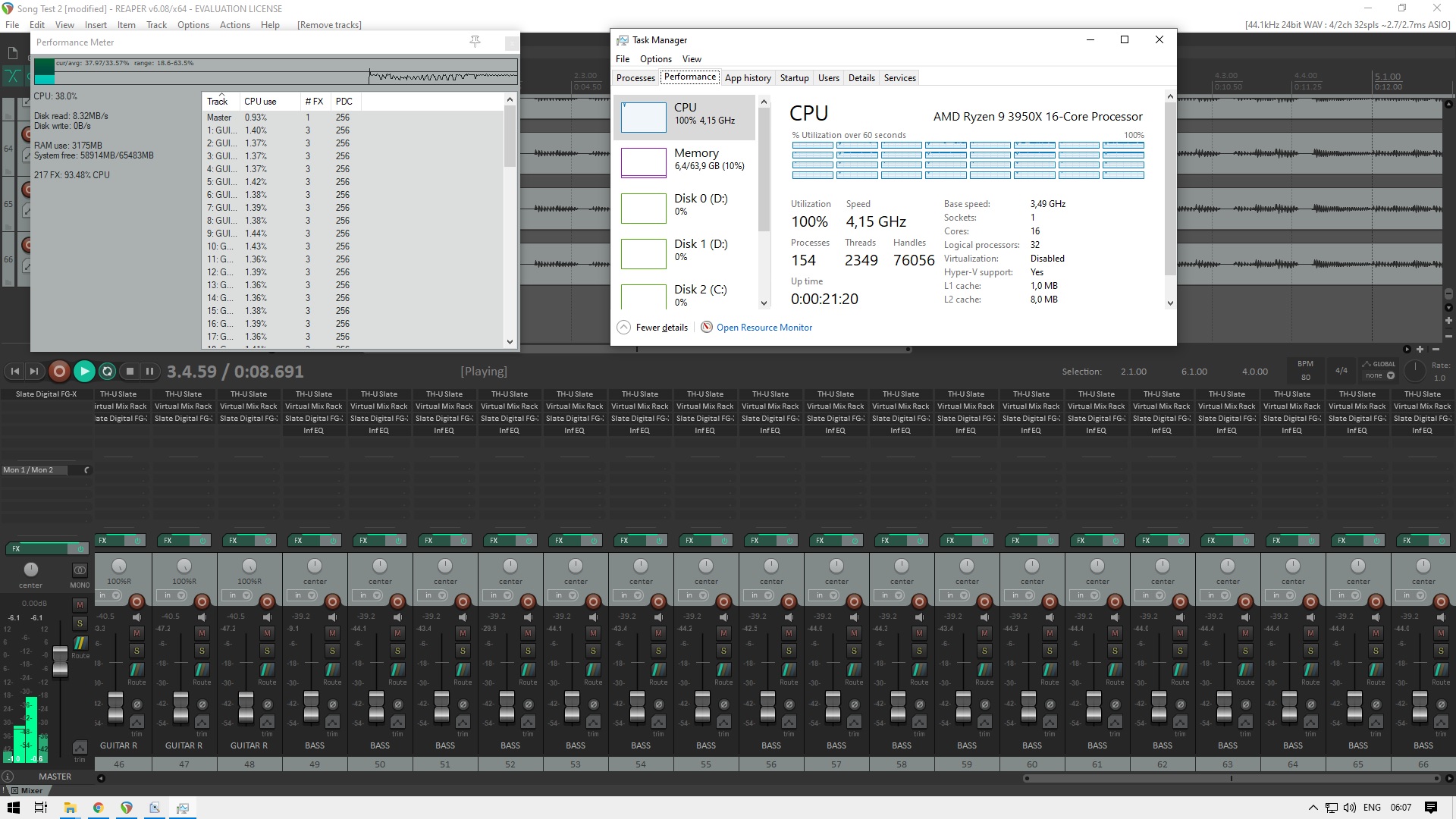Arm record on track 60 BASS

[x=1050, y=602]
